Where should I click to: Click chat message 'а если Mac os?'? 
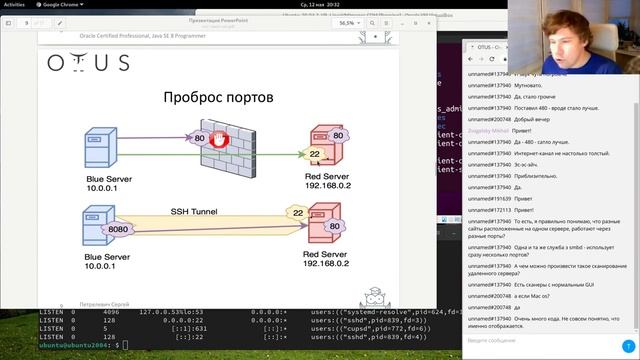(531, 296)
